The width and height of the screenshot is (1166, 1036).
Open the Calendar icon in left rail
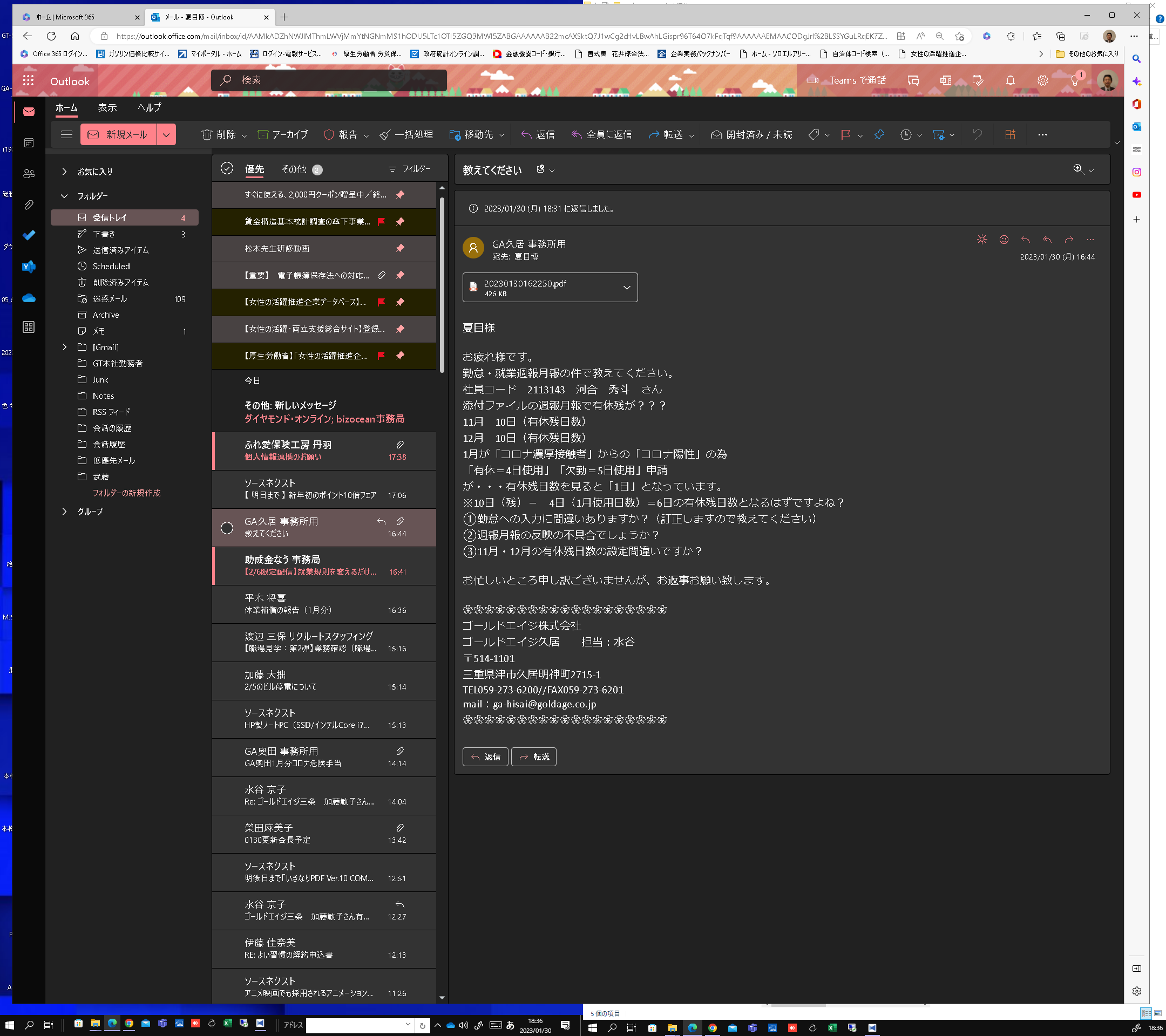(x=29, y=142)
